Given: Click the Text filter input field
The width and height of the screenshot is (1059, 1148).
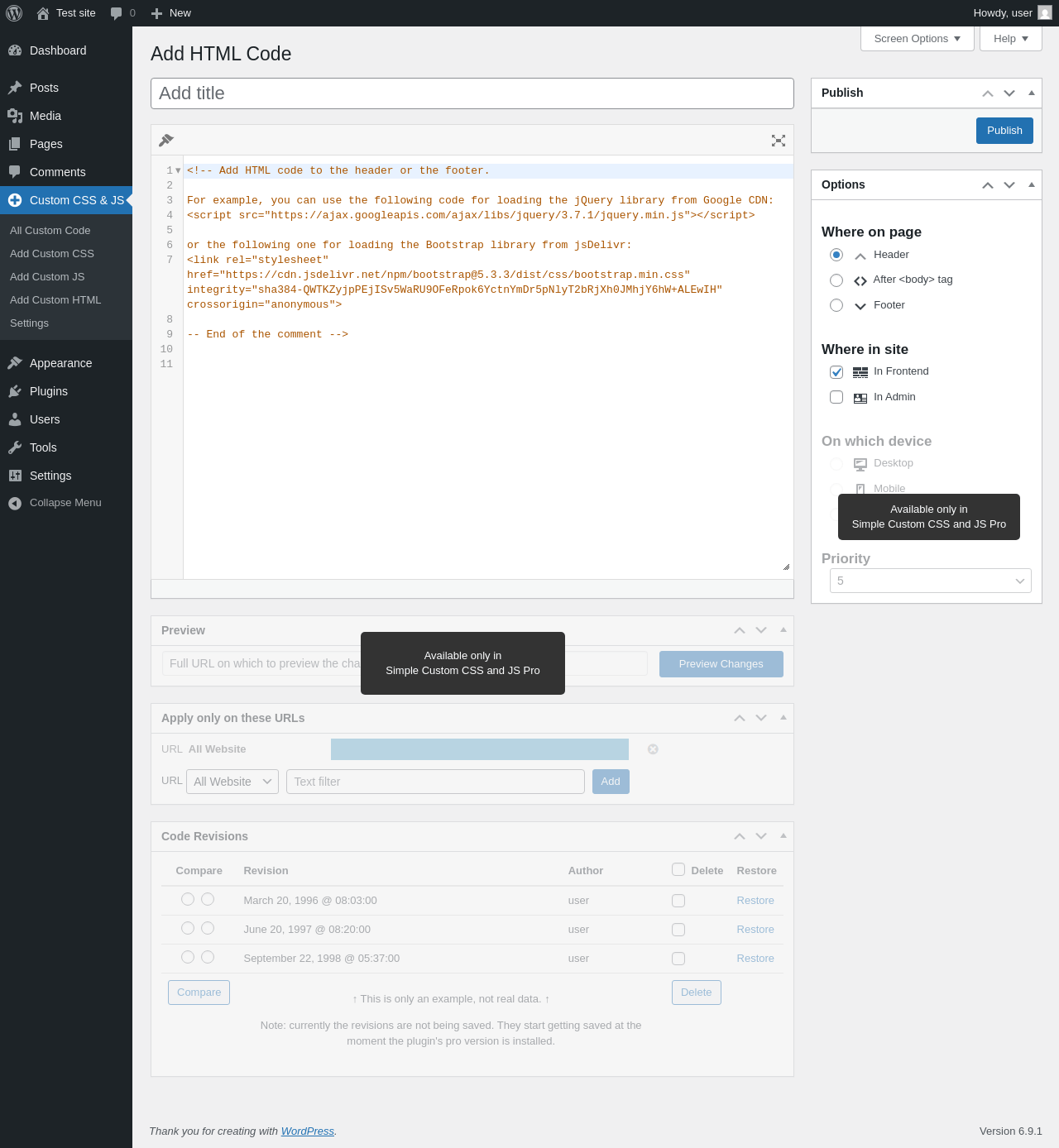Looking at the screenshot, I should coord(435,782).
